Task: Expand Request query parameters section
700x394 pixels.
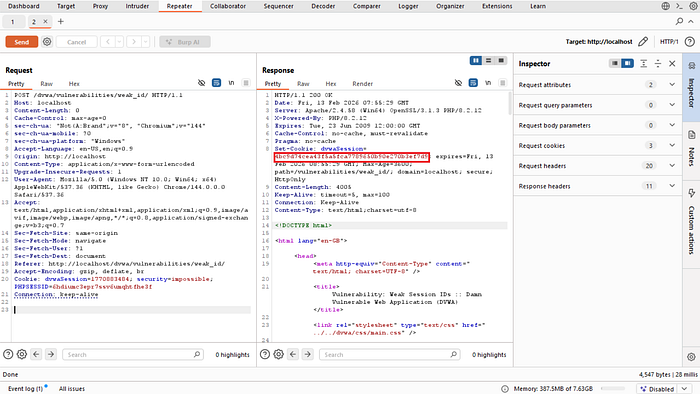Action: click(597, 105)
